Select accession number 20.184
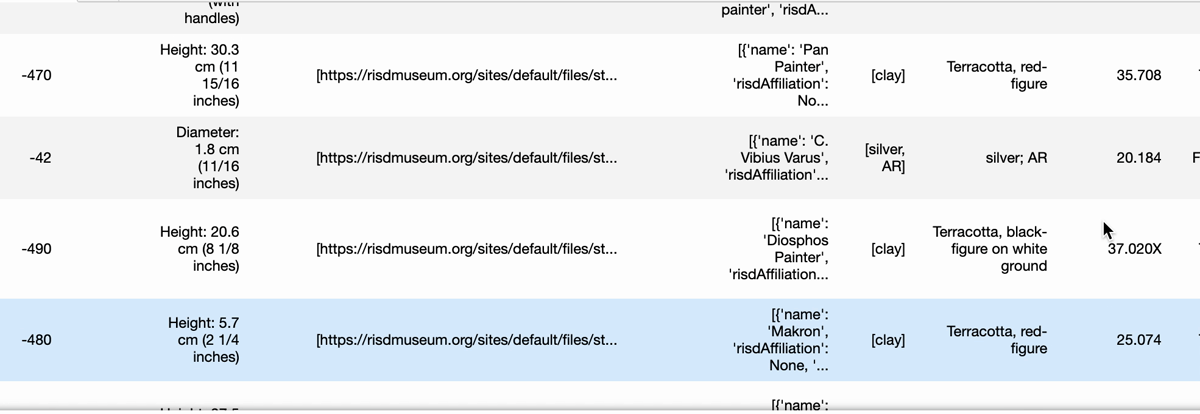The image size is (1200, 414). tap(1138, 158)
